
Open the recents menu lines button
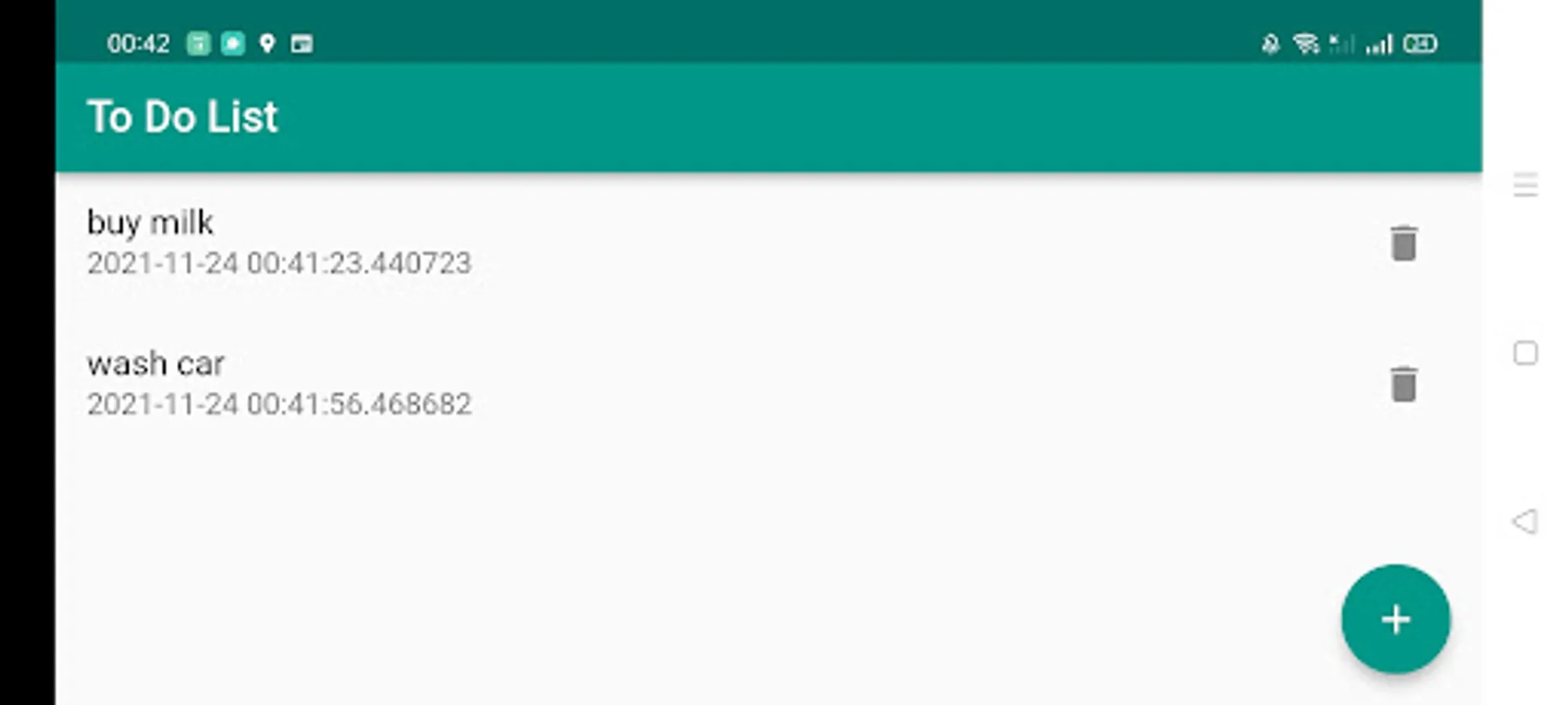click(x=1525, y=185)
